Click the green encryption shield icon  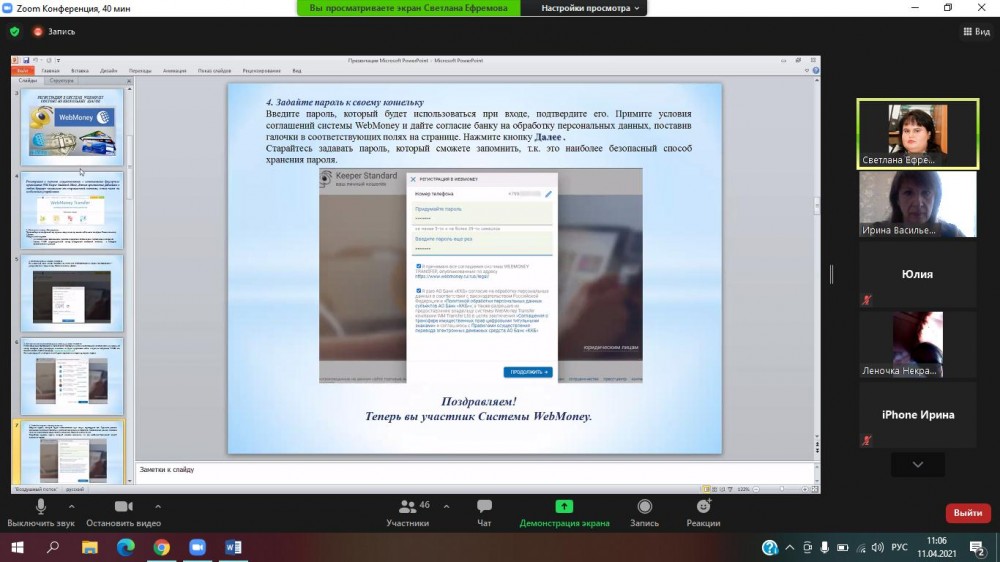(15, 31)
